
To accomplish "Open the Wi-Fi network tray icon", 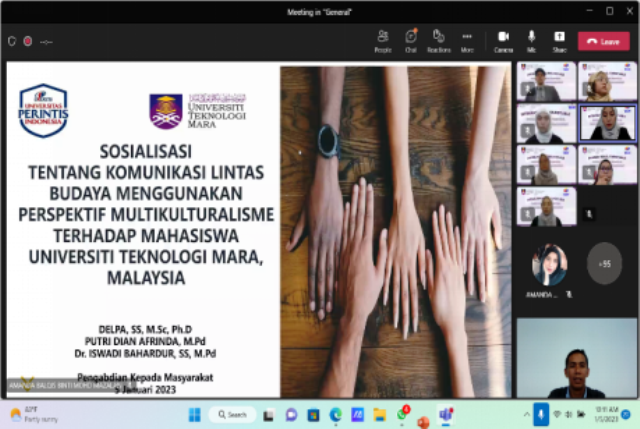I will pyautogui.click(x=557, y=415).
